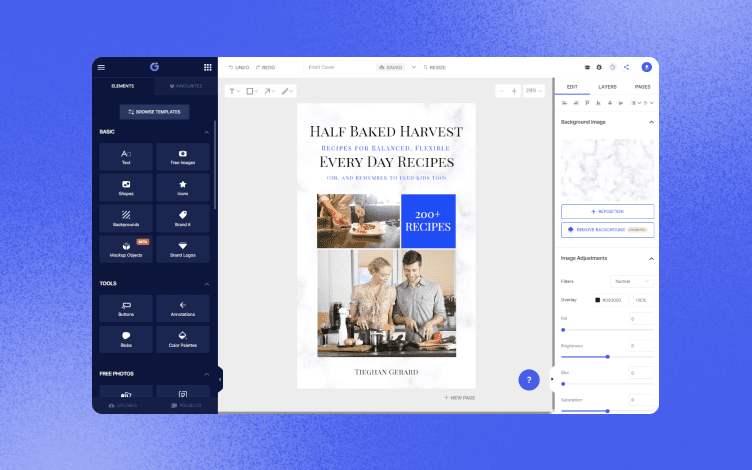Collapse the left sidebar with handle arrow

(220, 379)
